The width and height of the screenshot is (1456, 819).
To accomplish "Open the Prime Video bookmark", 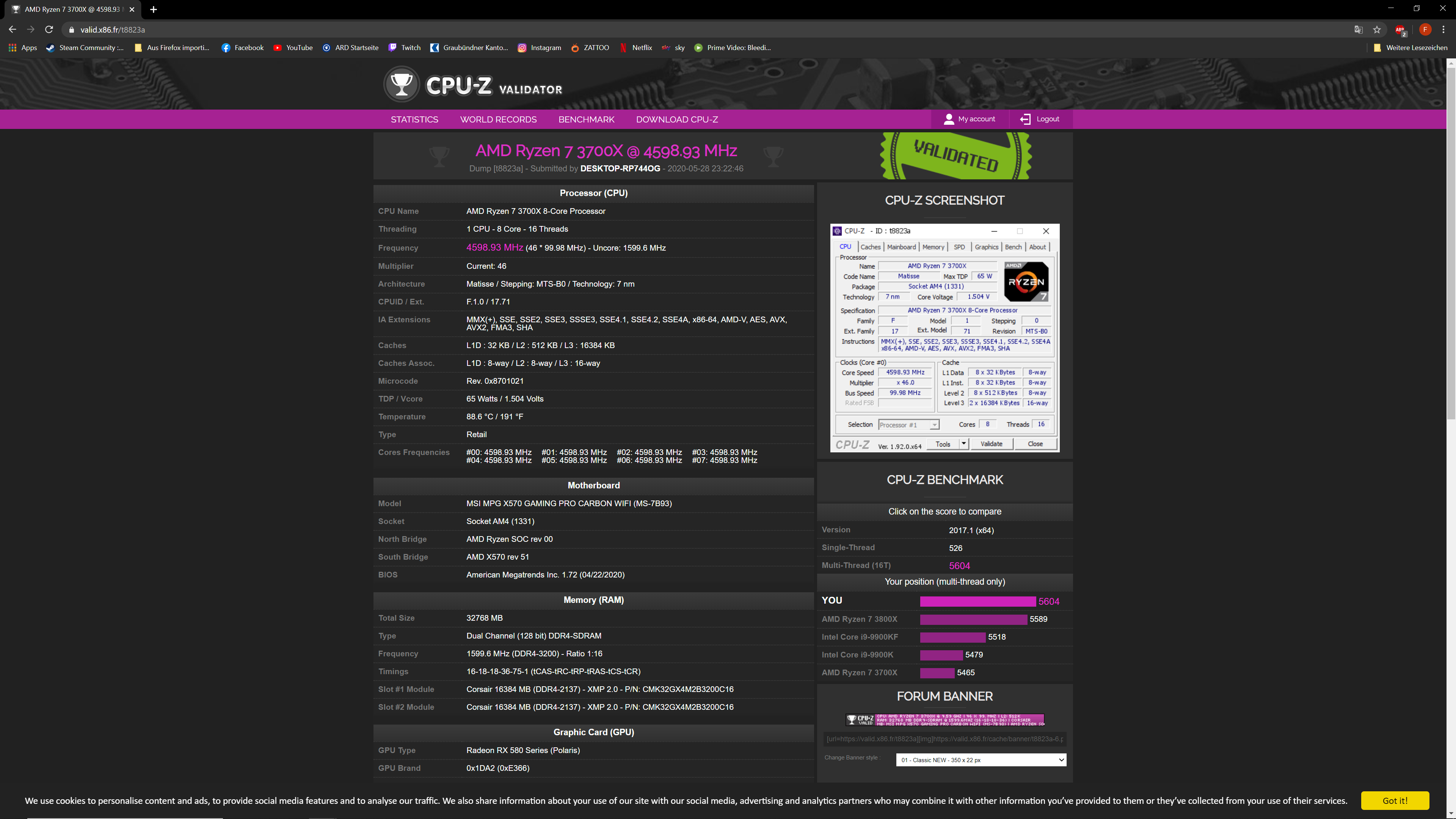I will point(733,47).
